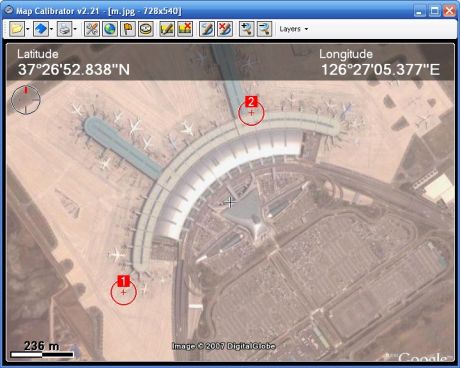Viewport: 460px width, 368px height.
Task: Open the Layers menu
Action: (294, 29)
